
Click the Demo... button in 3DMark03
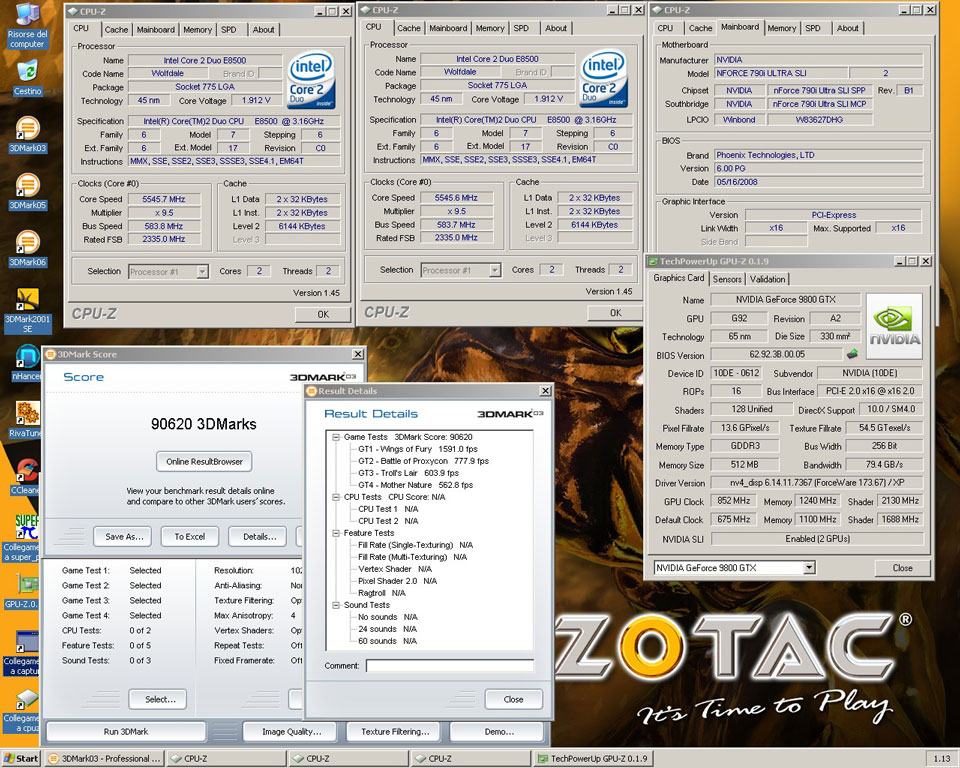[x=497, y=732]
